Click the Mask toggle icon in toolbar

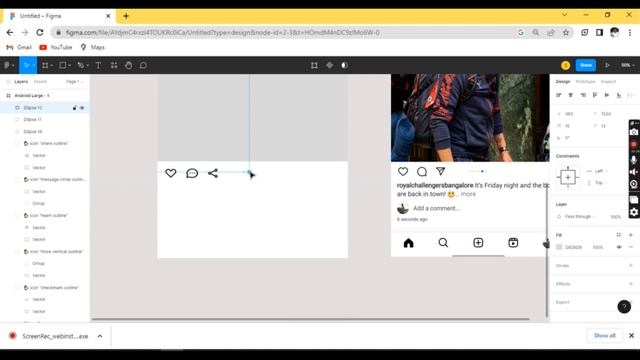point(344,65)
